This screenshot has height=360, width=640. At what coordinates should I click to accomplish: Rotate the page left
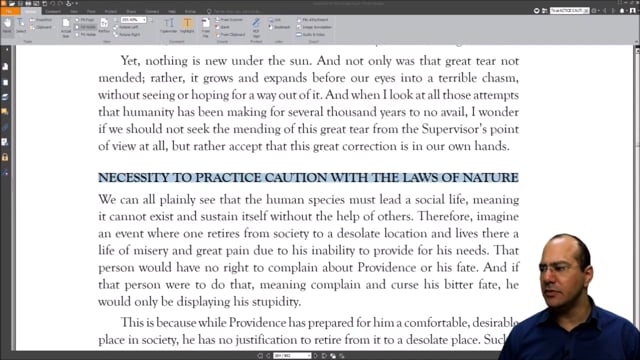click(x=126, y=27)
